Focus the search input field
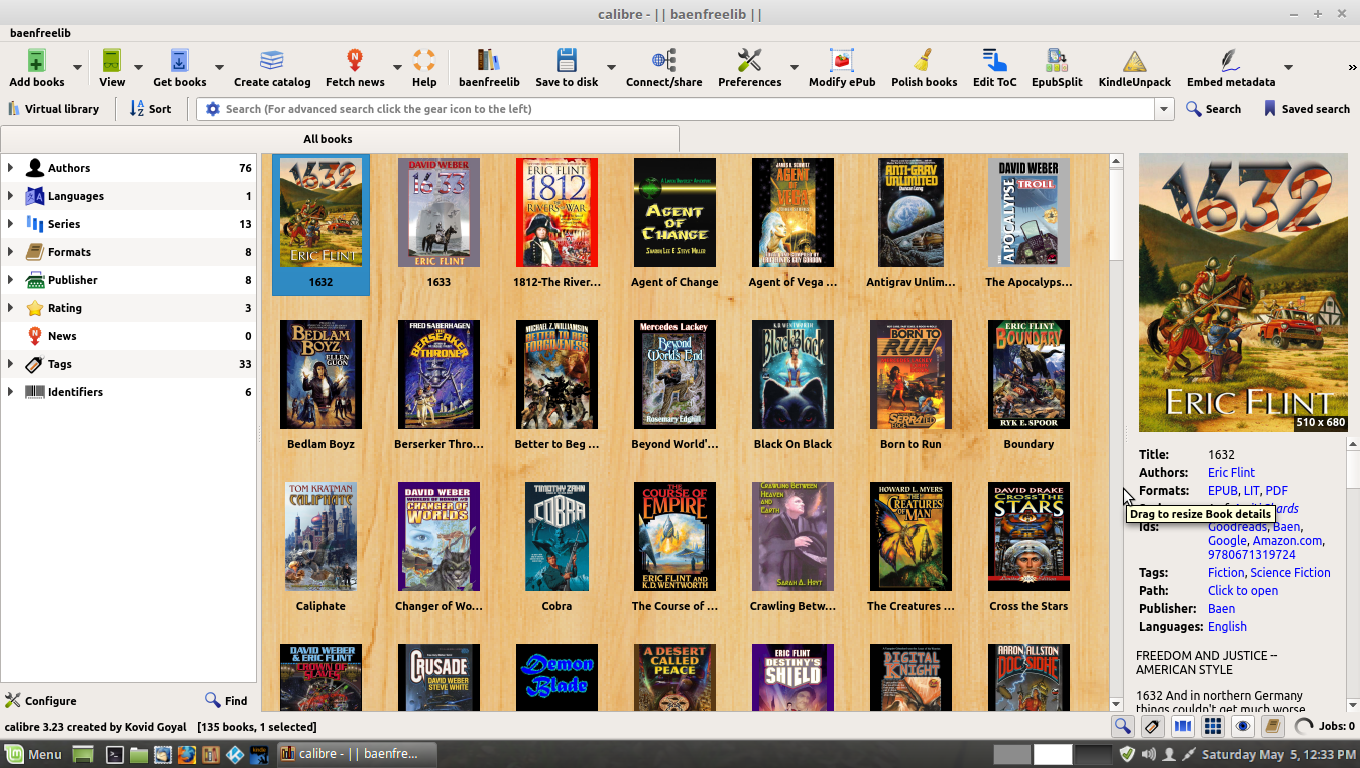Viewport: 1360px width, 768px height. [688, 109]
